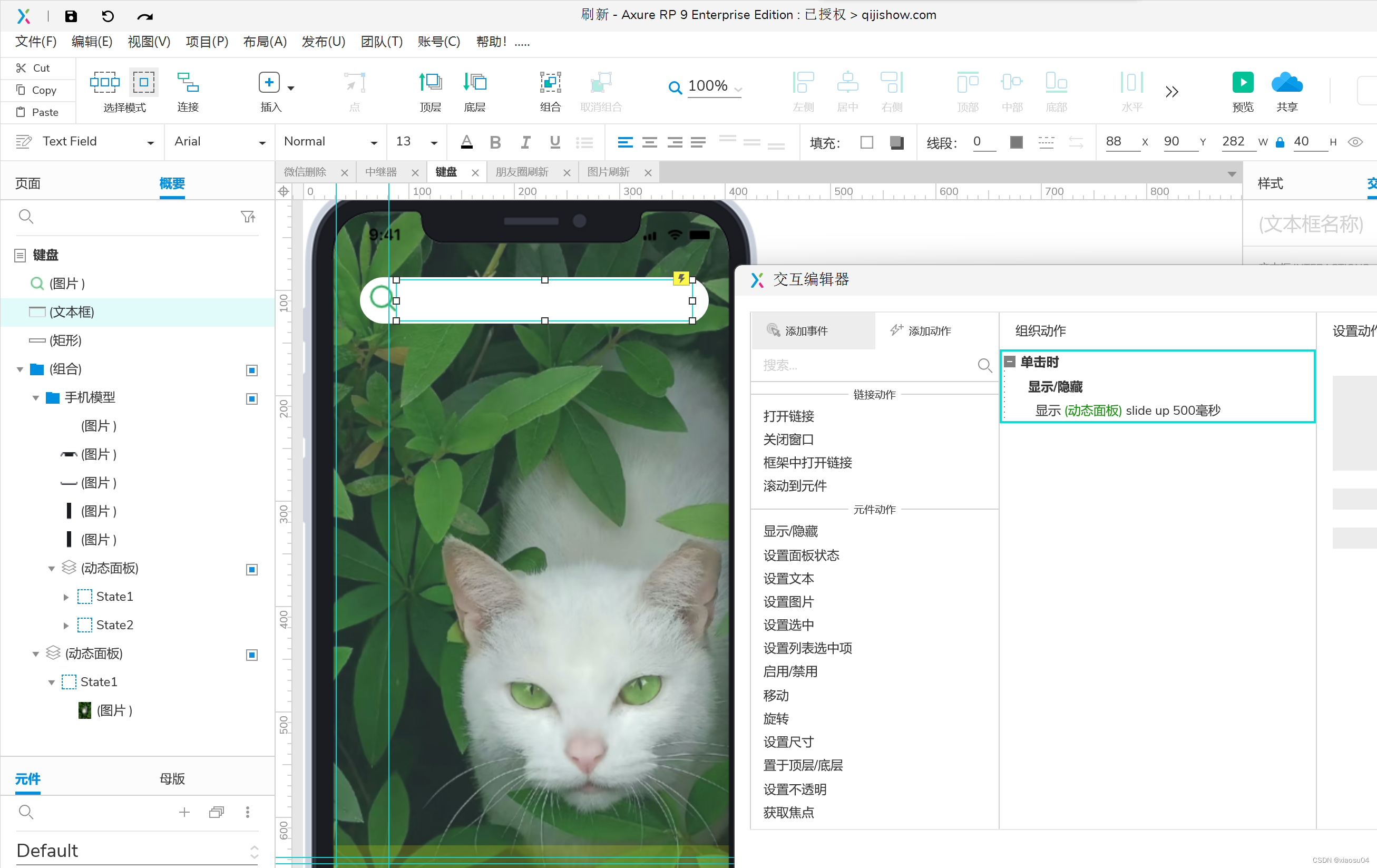This screenshot has width=1377, height=868.
Task: Toggle underline text formatting
Action: (x=555, y=142)
